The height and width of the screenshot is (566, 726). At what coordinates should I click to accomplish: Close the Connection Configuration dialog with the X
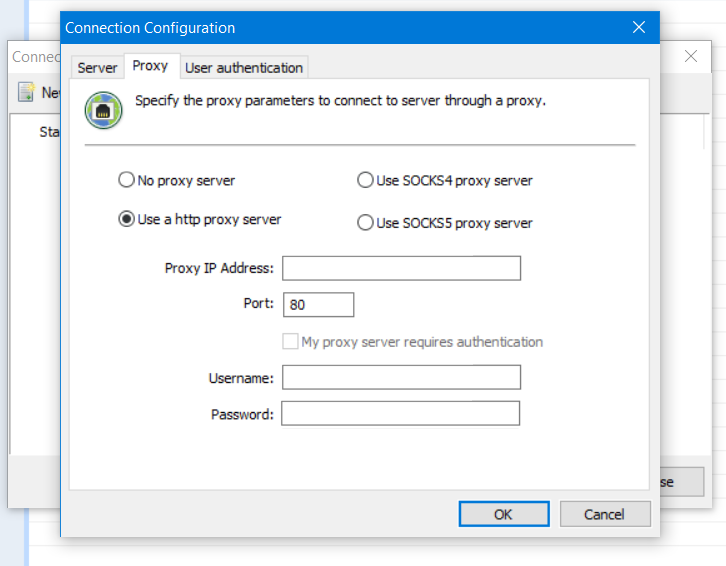click(639, 28)
